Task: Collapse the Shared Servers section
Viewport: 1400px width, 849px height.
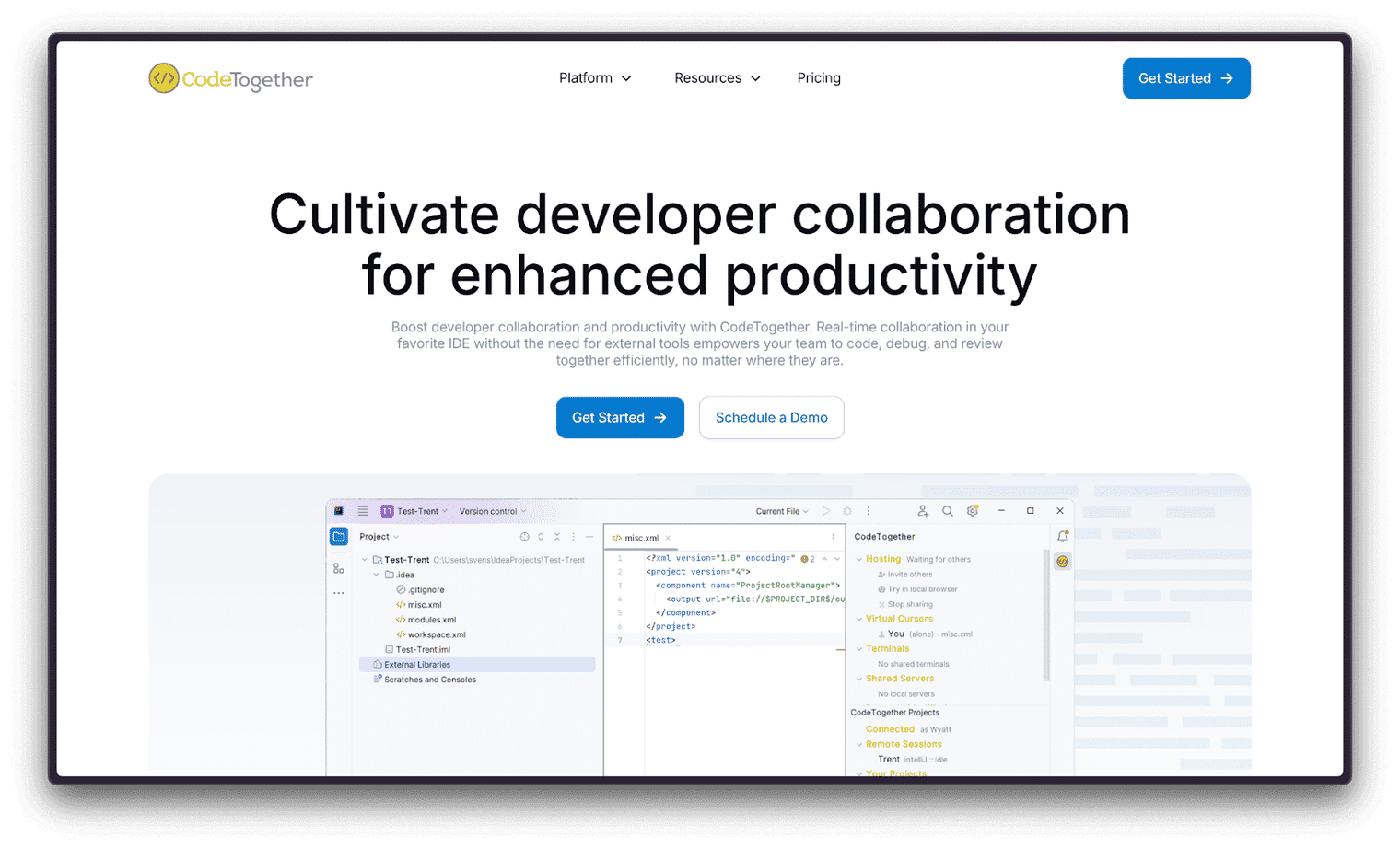Action: coord(859,679)
